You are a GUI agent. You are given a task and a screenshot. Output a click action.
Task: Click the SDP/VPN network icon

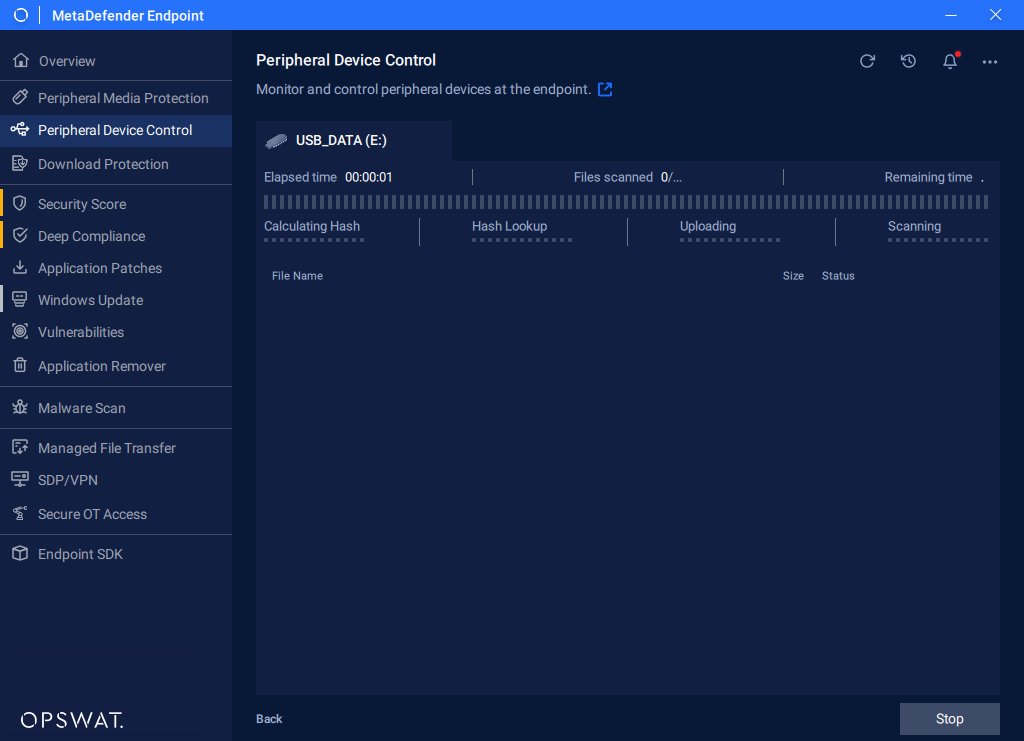[20, 480]
